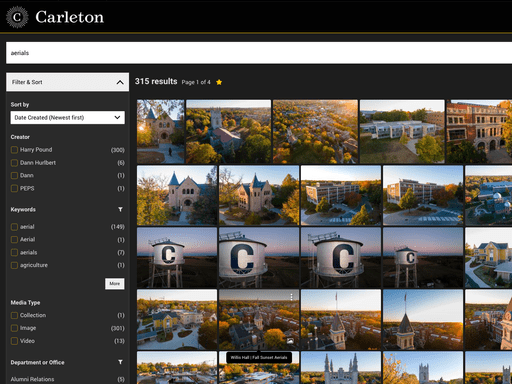Check the lowercase aerial keyword (149)
512x384 pixels.
coord(14,227)
